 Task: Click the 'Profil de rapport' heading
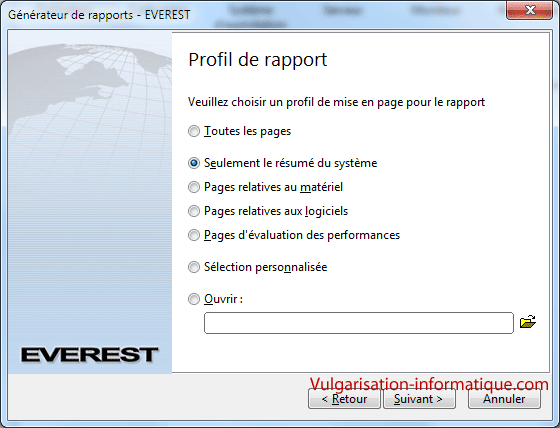(x=258, y=60)
